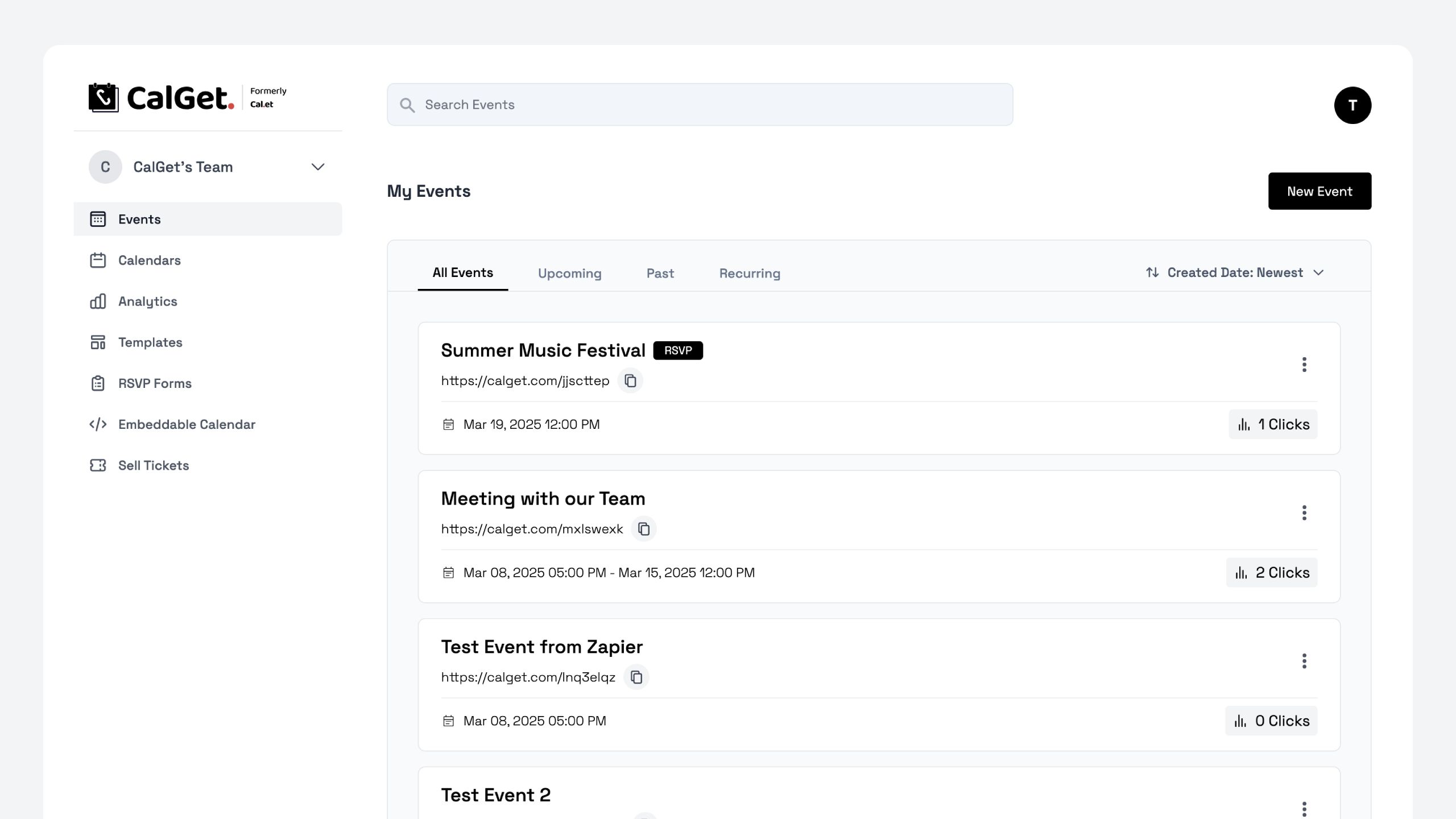Create a New Event
This screenshot has height=819, width=1456.
[1319, 191]
